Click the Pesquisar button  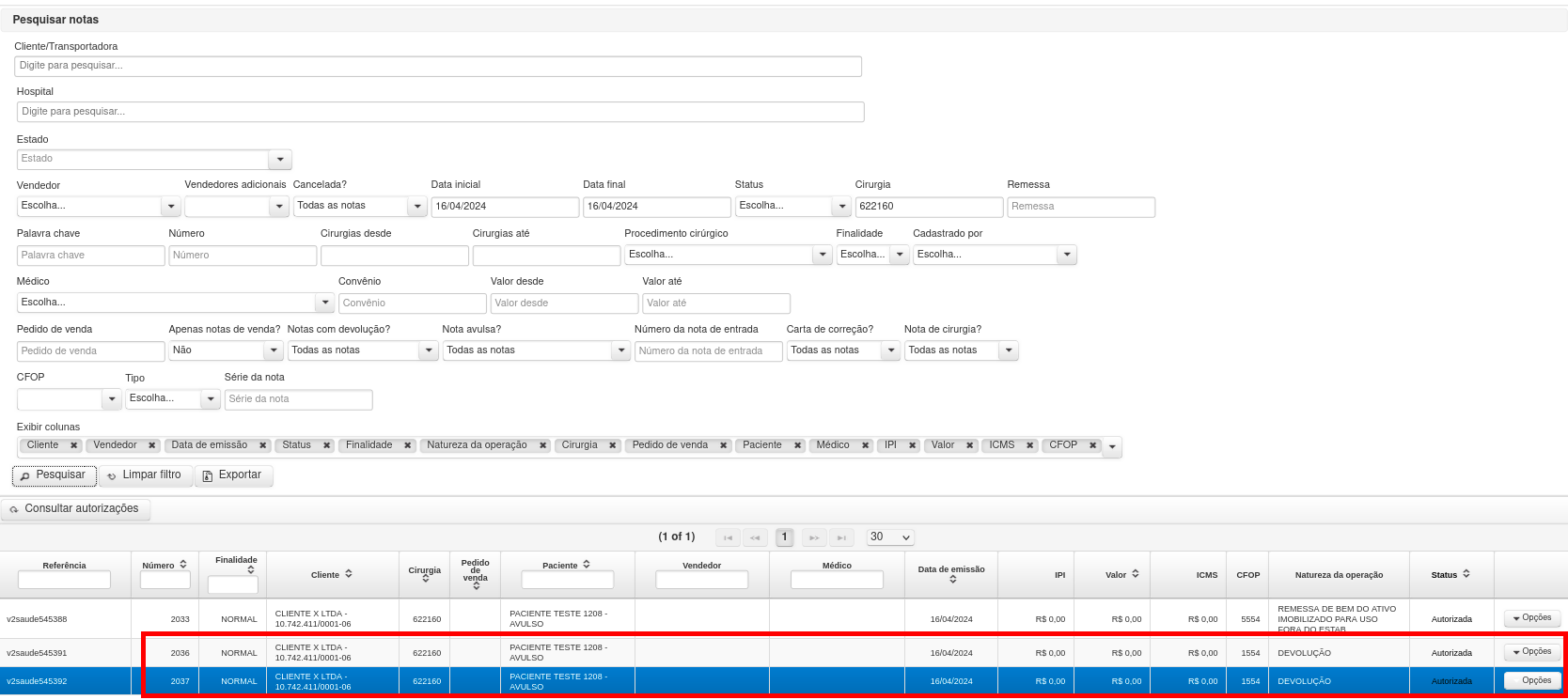tap(55, 475)
